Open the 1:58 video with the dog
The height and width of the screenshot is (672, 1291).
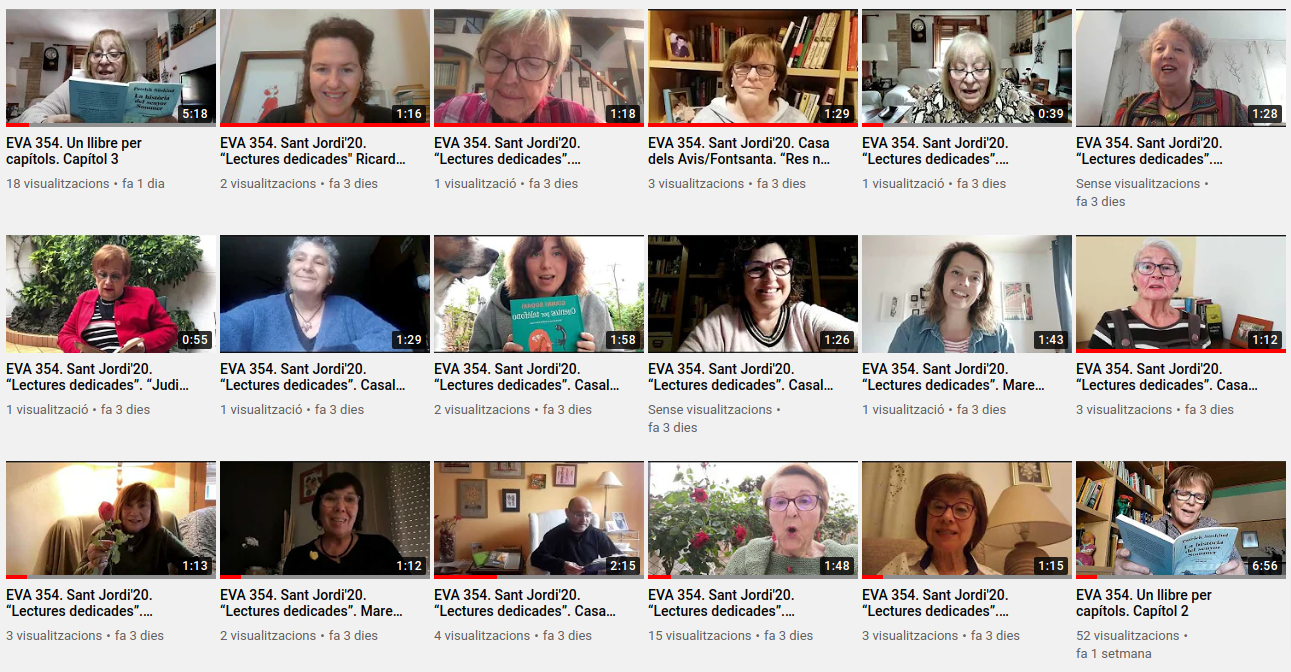click(539, 293)
